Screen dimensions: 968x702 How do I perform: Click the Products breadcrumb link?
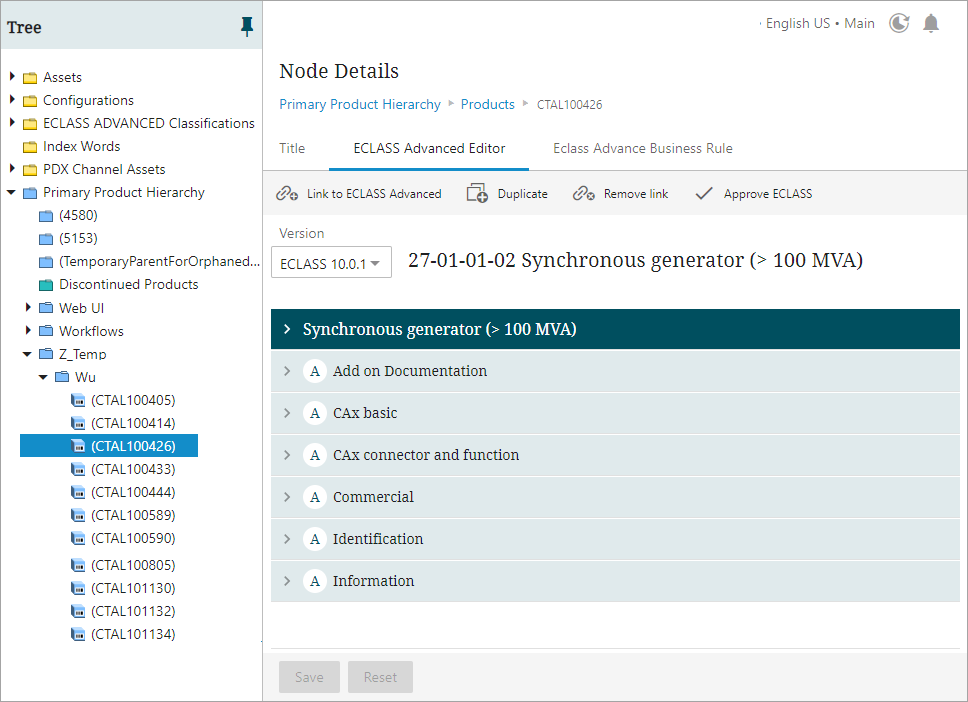pyautogui.click(x=487, y=104)
